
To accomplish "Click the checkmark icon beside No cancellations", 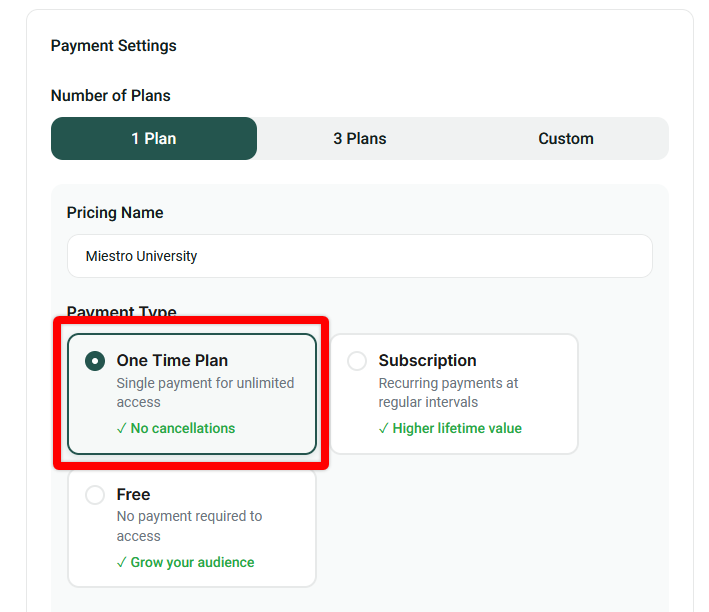I will [121, 428].
